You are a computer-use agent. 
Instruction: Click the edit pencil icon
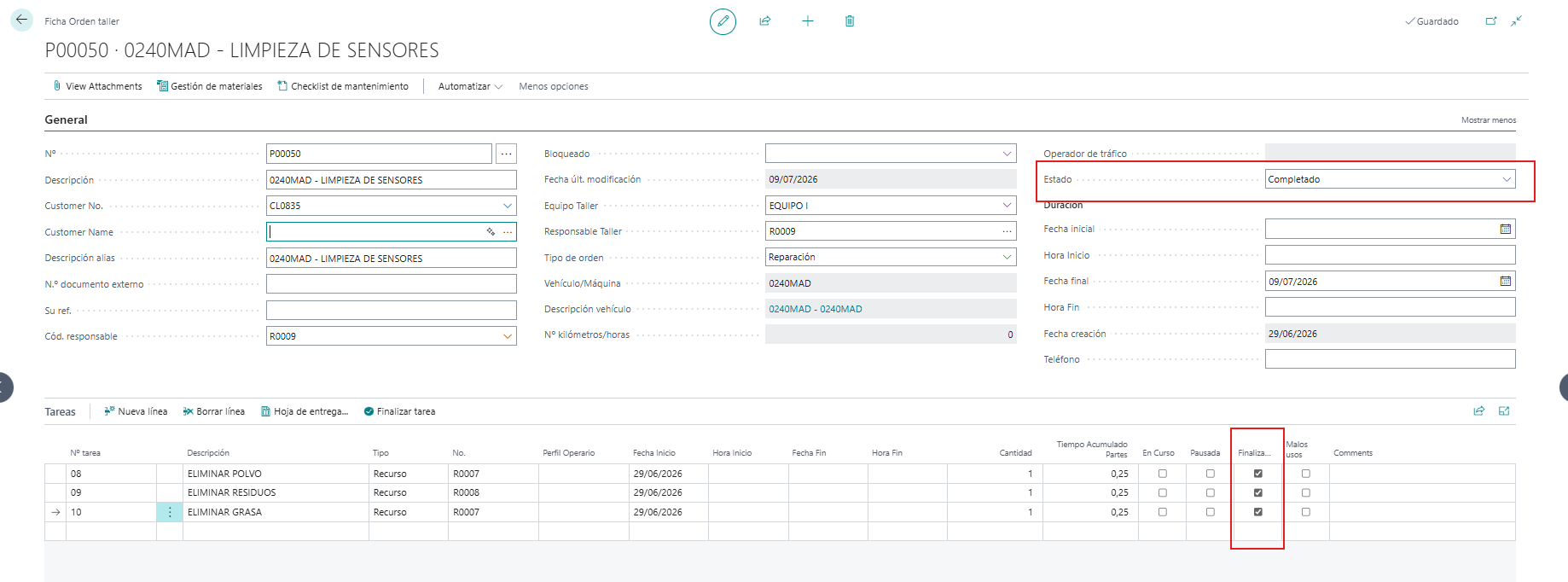coord(723,21)
